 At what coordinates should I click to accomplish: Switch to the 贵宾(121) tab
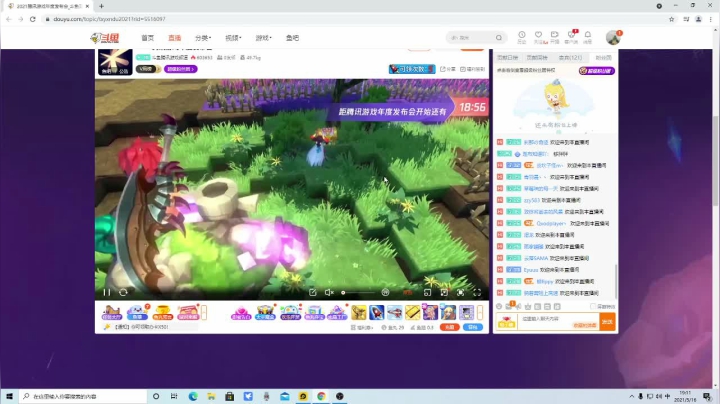coord(570,57)
